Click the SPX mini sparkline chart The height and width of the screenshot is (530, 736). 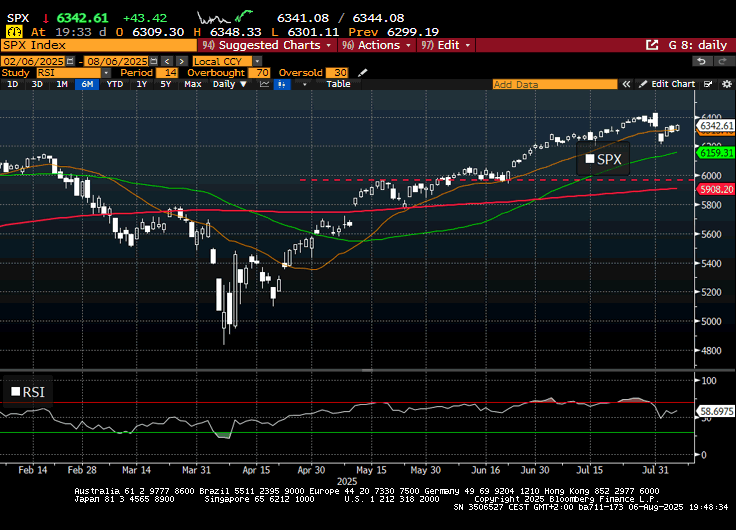(225, 17)
